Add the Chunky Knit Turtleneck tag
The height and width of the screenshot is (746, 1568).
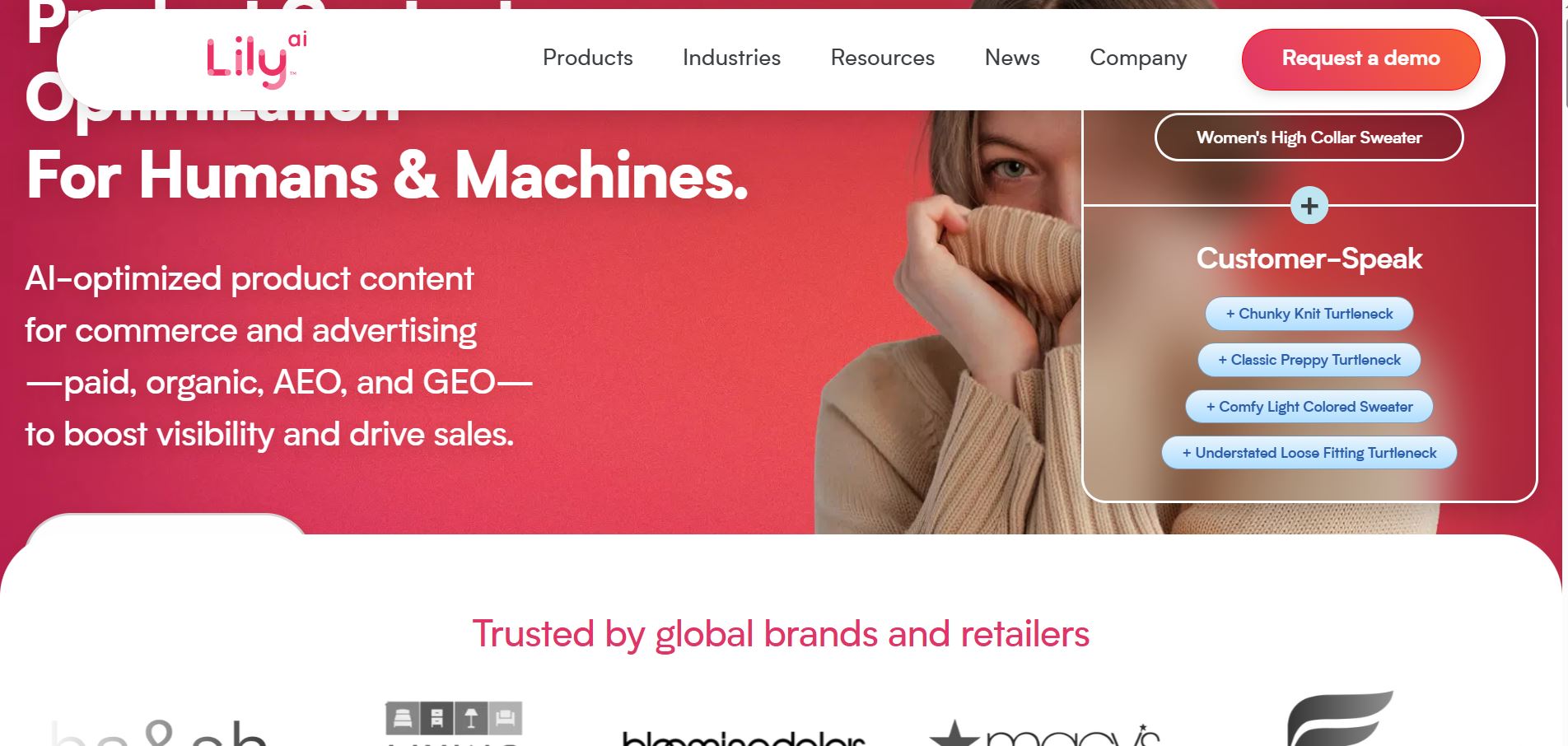pos(1309,314)
